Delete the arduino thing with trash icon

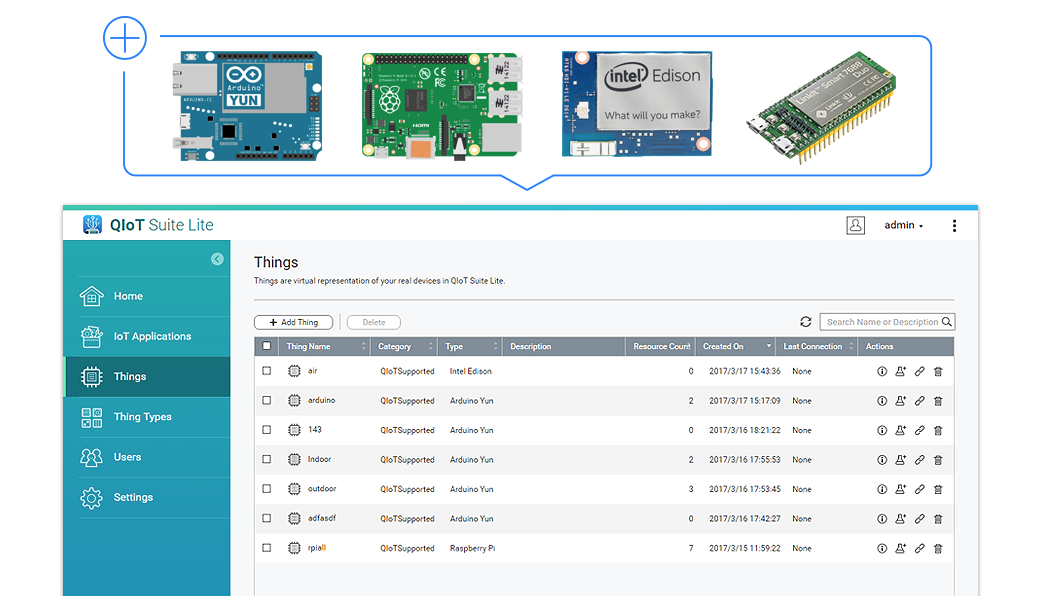(938, 401)
